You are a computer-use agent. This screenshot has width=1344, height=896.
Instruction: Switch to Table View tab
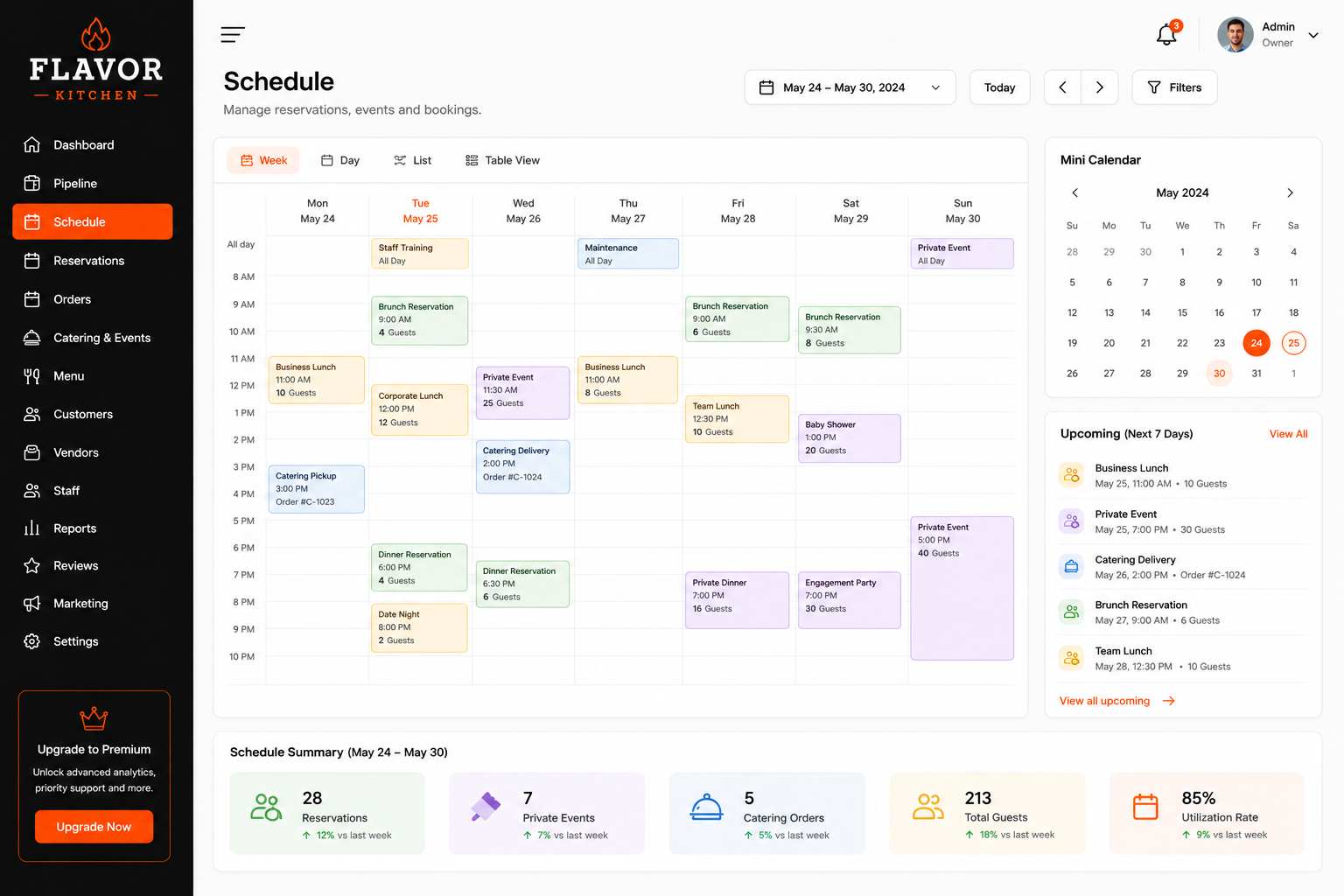pos(502,160)
